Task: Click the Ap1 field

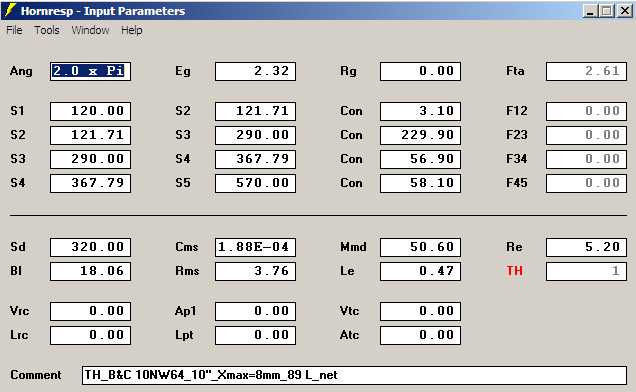Action: [256, 311]
